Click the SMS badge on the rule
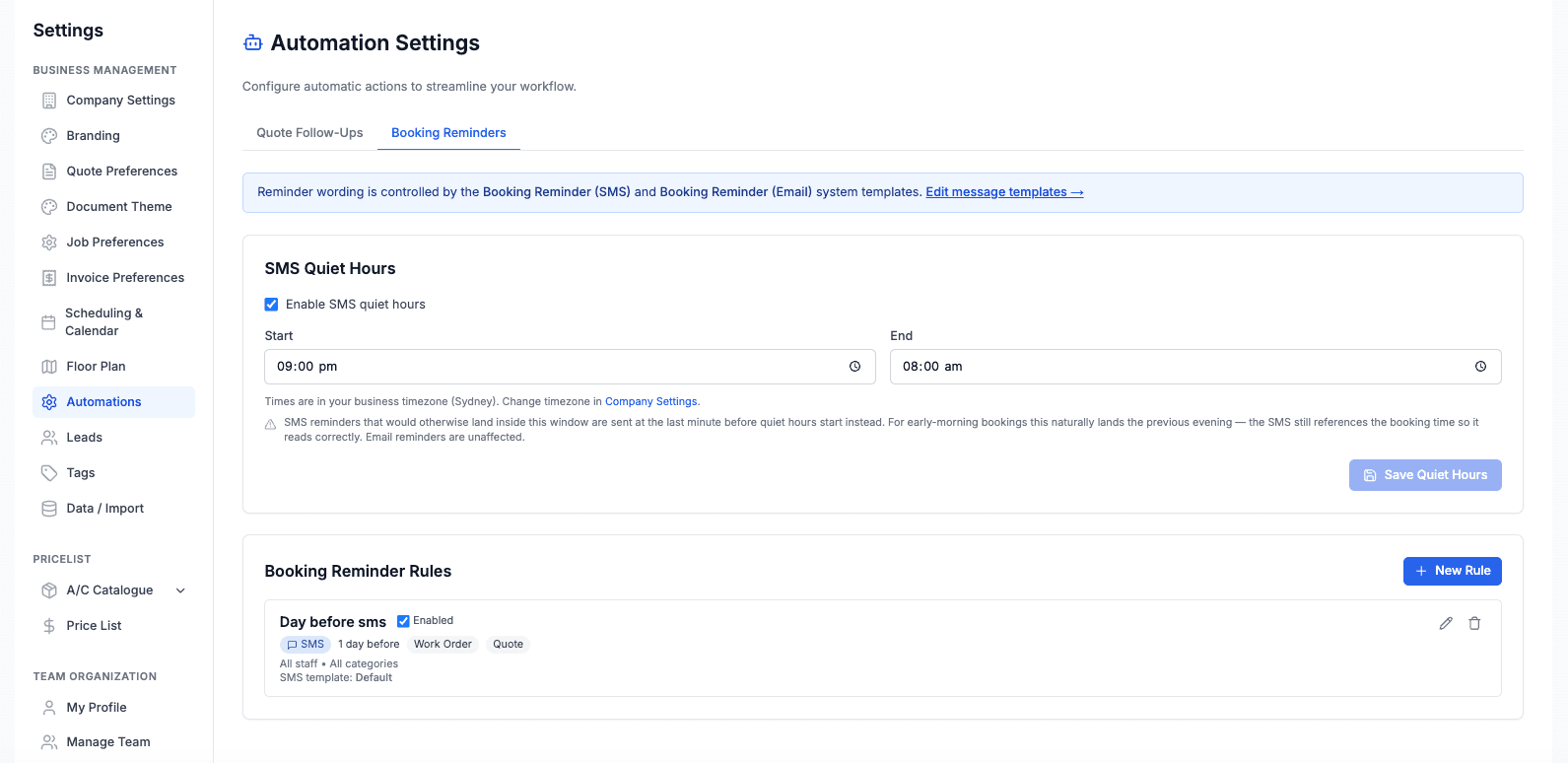The height and width of the screenshot is (763, 1568). pyautogui.click(x=306, y=645)
